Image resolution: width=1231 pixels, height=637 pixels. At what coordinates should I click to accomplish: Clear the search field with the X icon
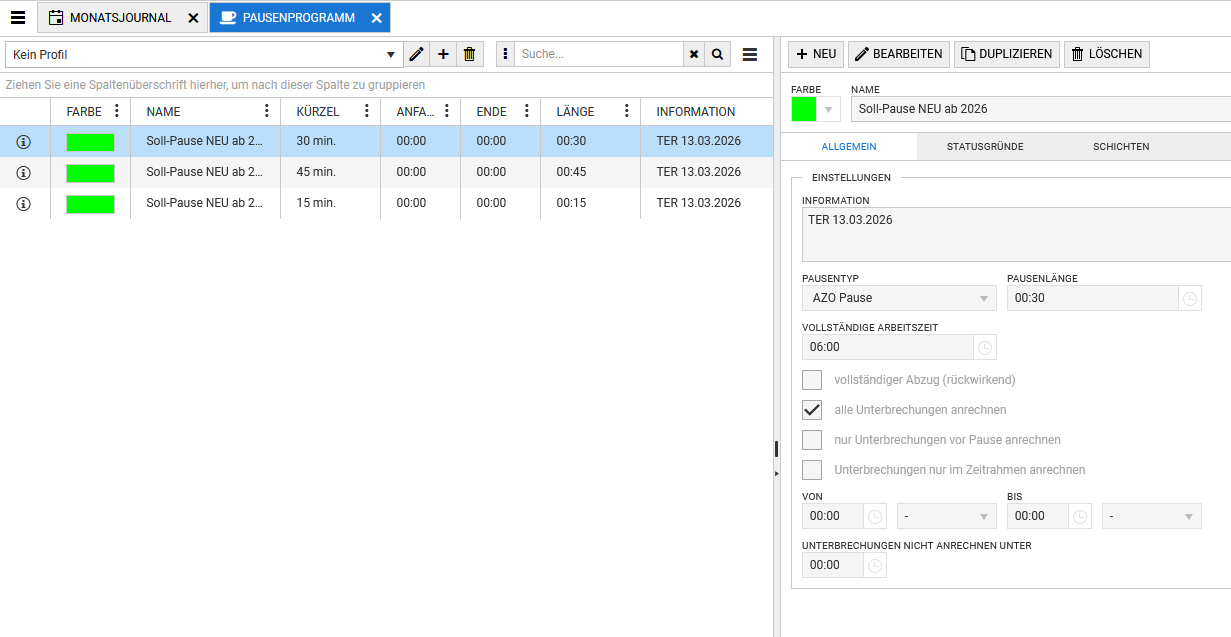tap(694, 54)
